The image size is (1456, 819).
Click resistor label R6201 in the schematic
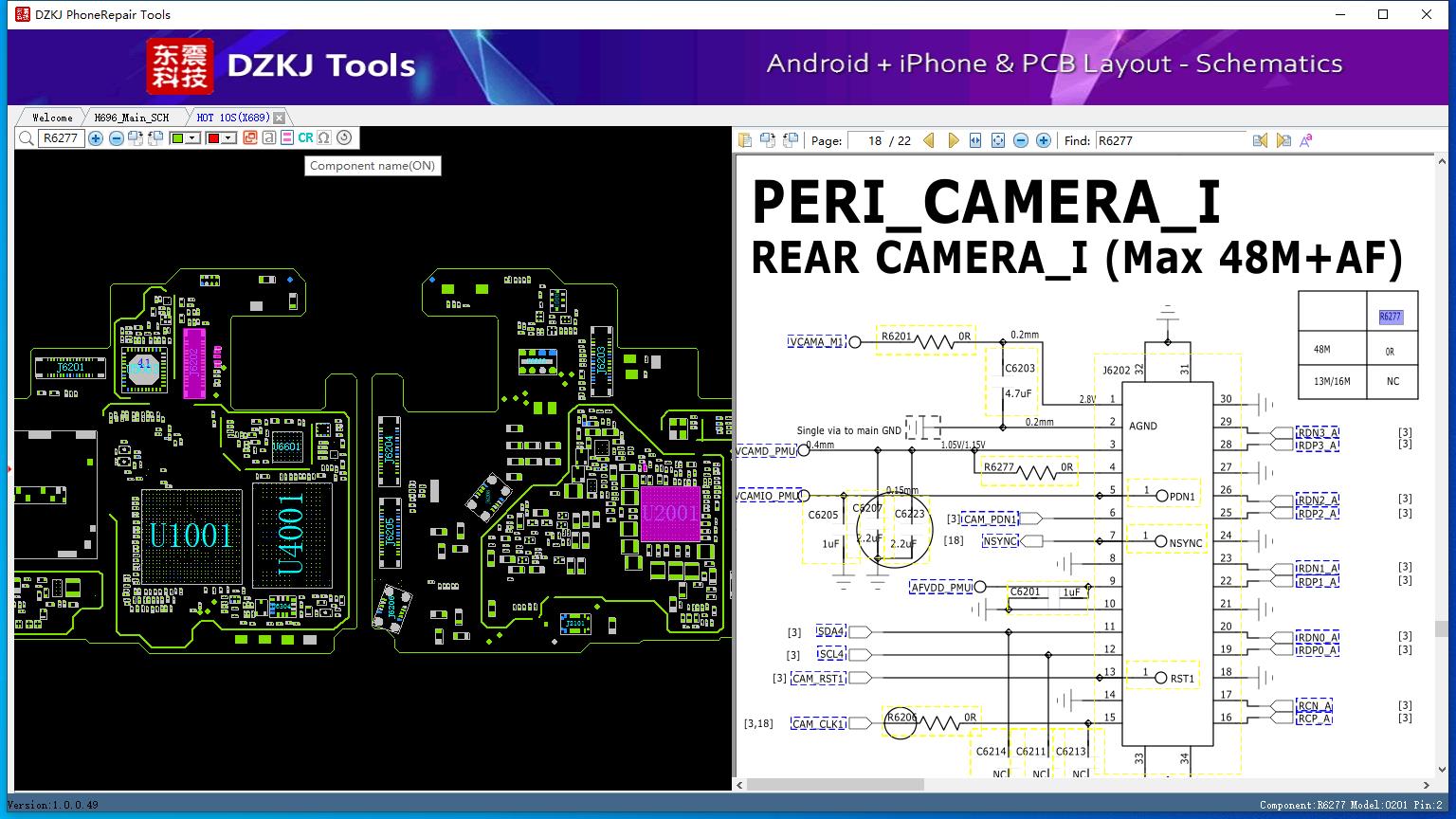pos(896,336)
